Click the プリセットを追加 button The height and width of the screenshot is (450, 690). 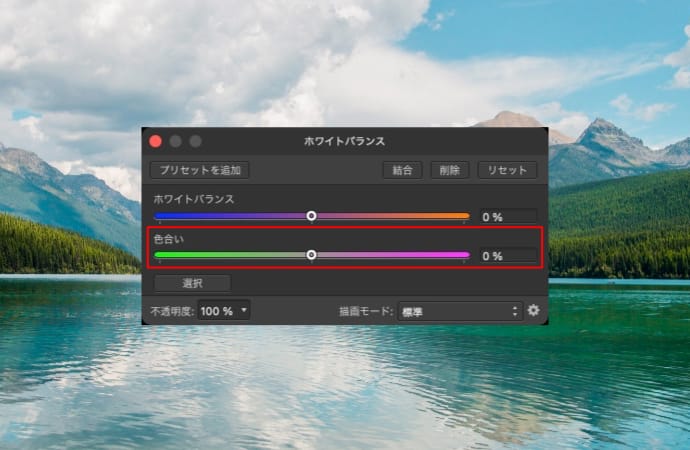200,170
